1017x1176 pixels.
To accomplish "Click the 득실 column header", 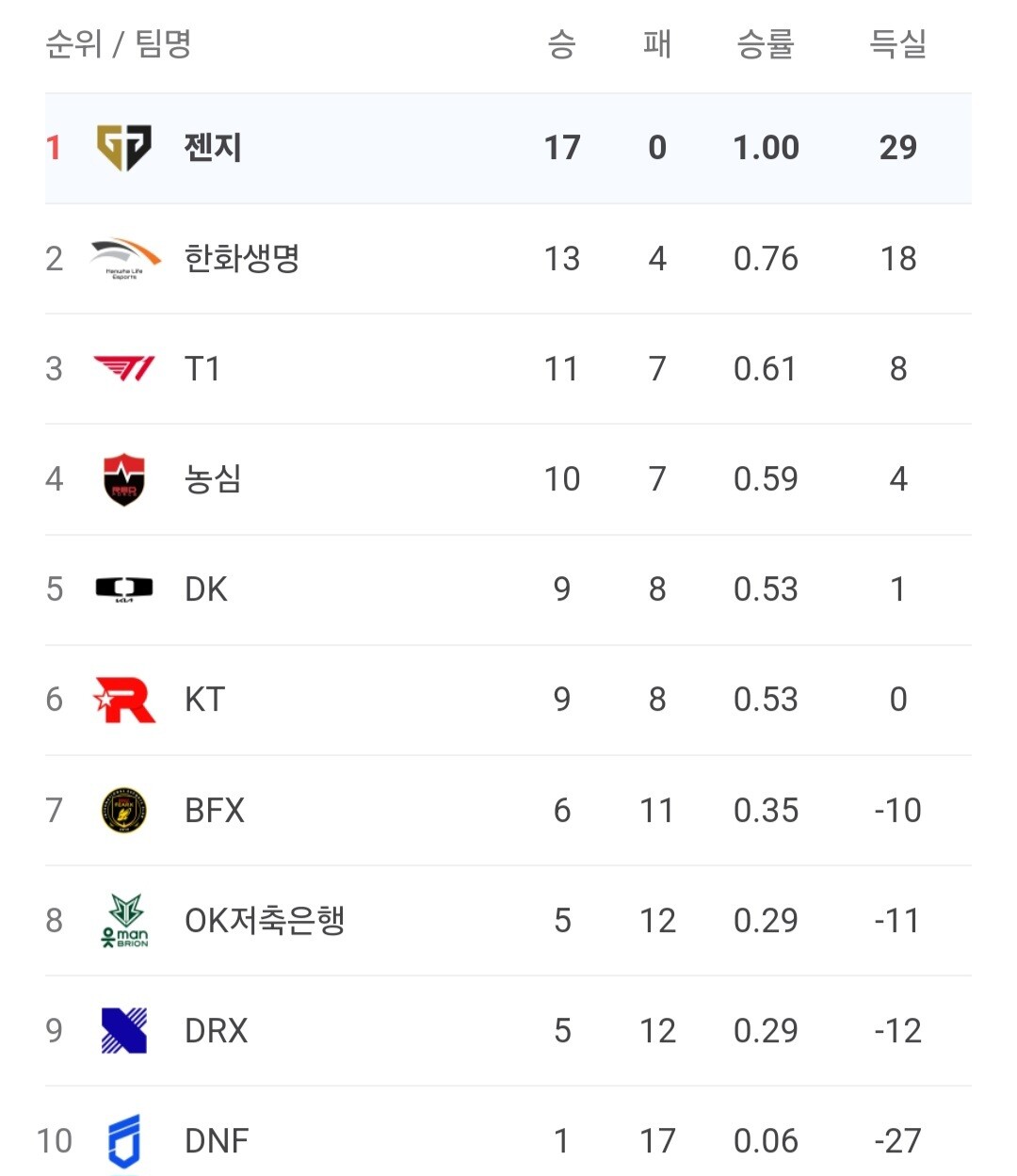I will pyautogui.click(x=897, y=43).
